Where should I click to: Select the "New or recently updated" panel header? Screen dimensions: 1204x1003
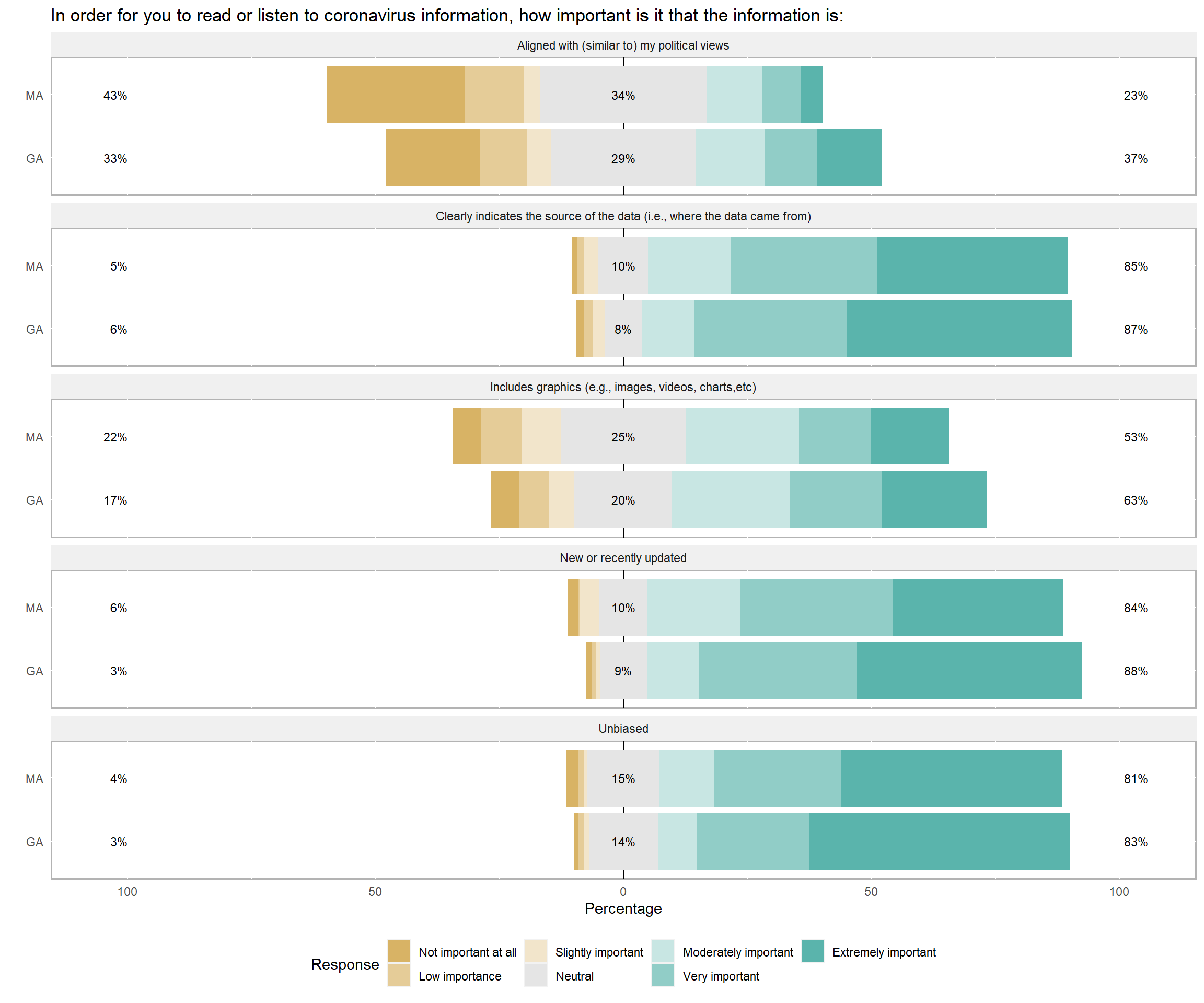pos(623,558)
